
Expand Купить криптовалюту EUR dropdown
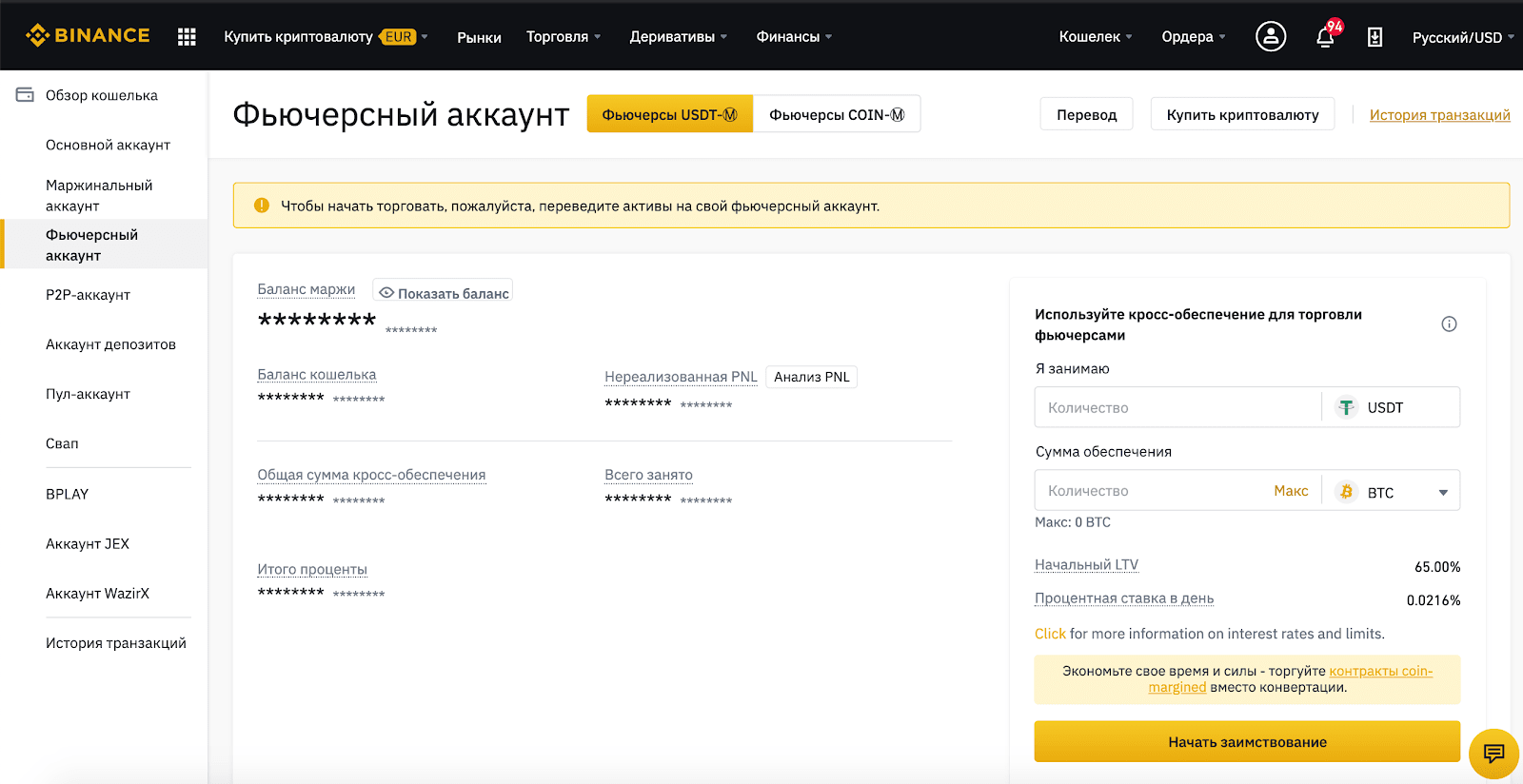[326, 36]
